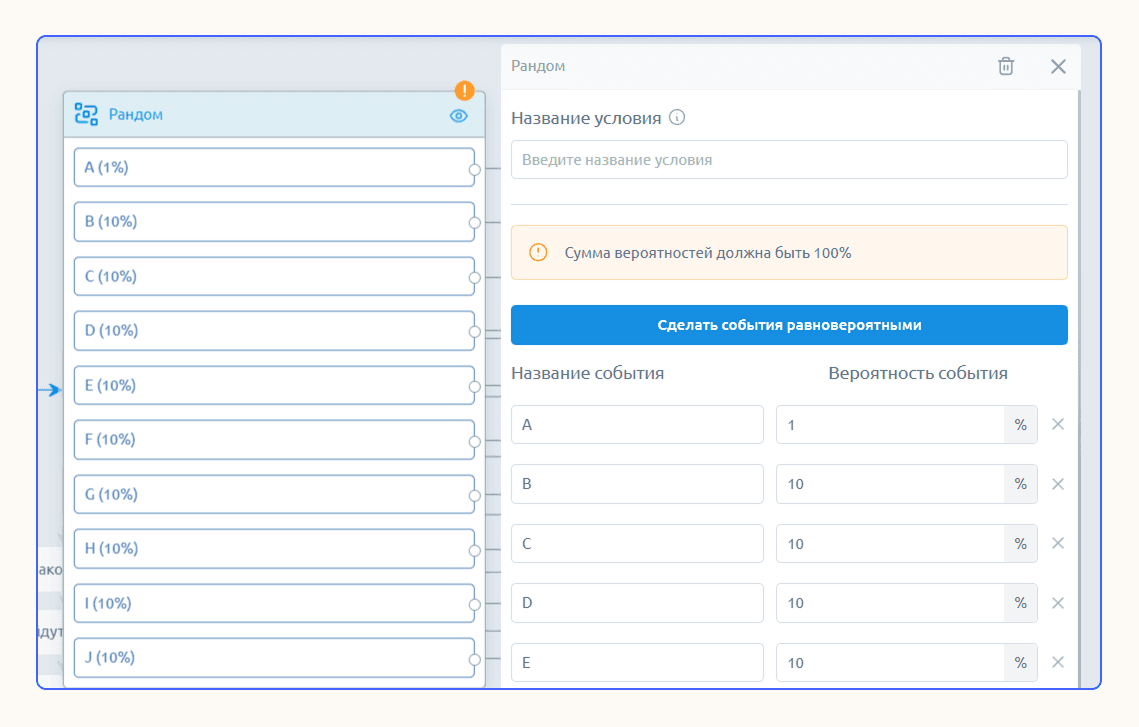Remove event A with its X icon
The height and width of the screenshot is (727, 1139).
point(1058,424)
